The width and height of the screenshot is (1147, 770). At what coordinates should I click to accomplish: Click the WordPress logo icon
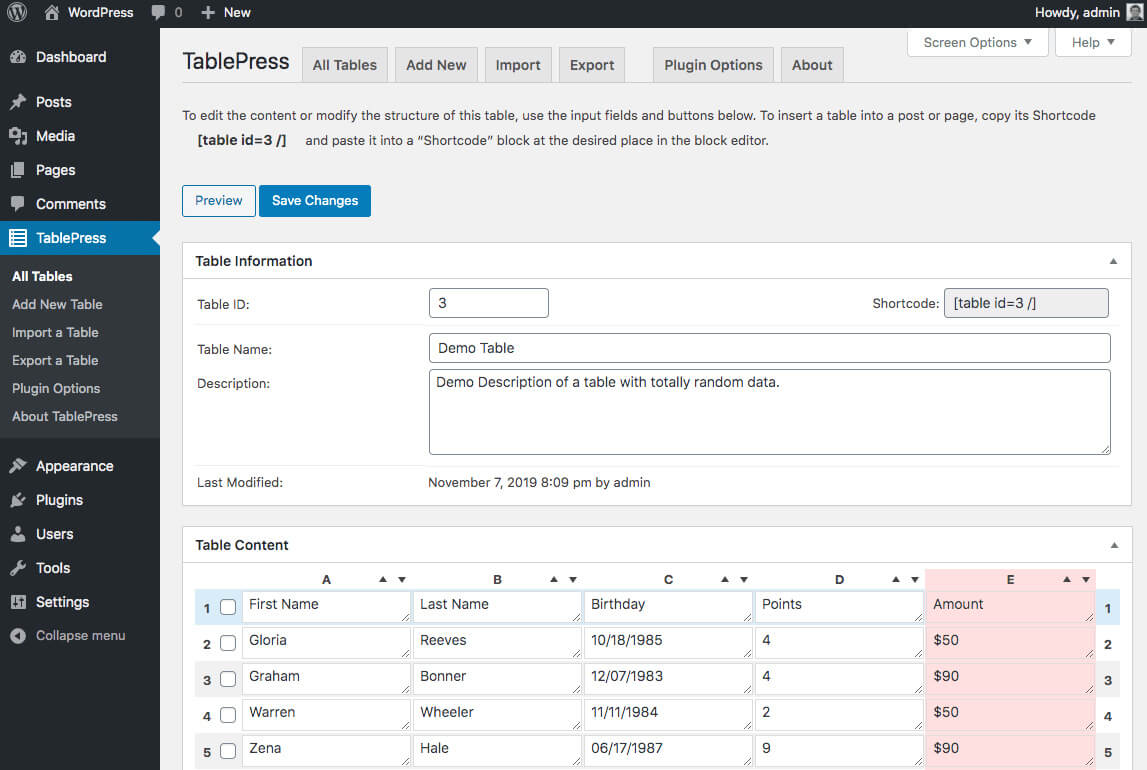click(x=17, y=12)
